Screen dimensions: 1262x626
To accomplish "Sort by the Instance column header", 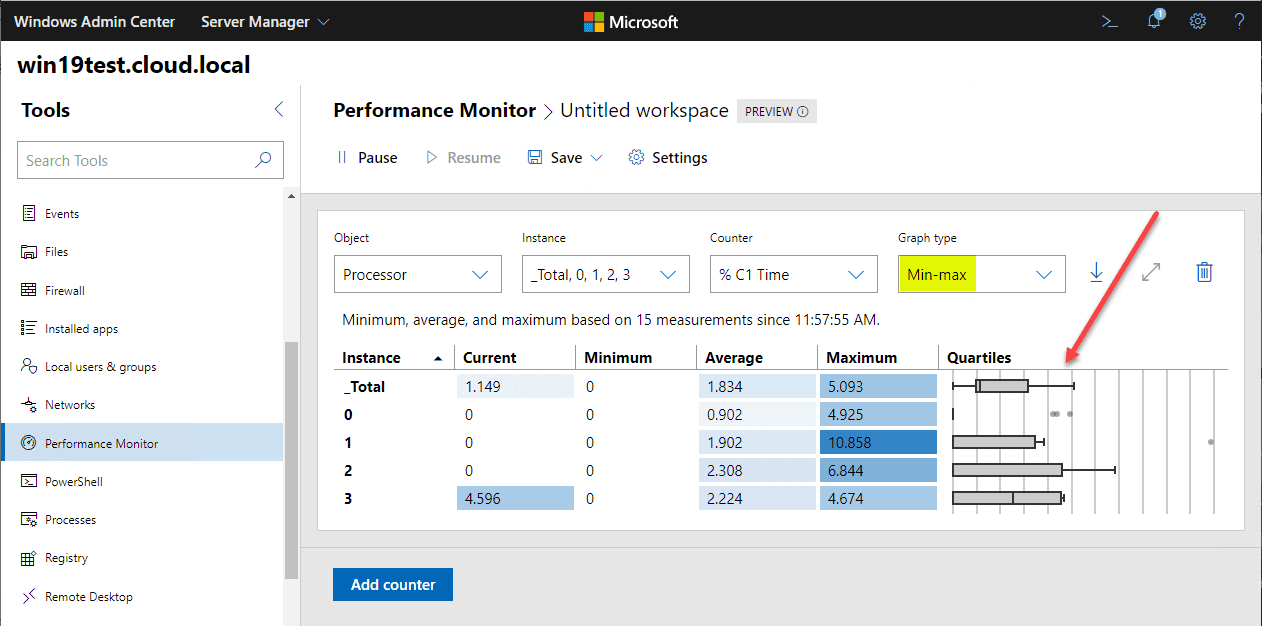I will (372, 358).
